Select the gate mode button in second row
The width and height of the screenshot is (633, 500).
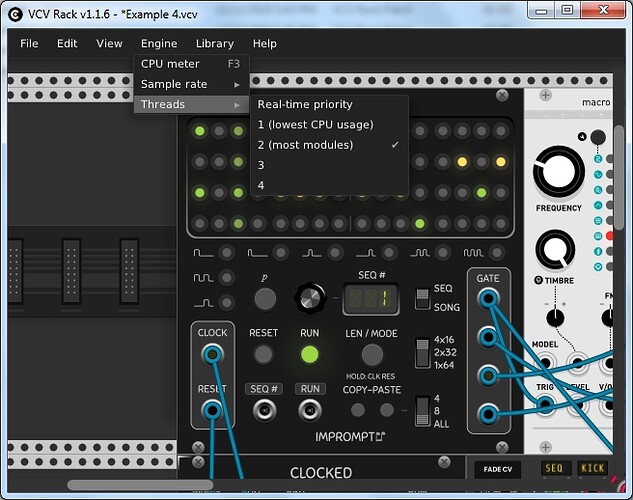pyautogui.click(x=226, y=278)
